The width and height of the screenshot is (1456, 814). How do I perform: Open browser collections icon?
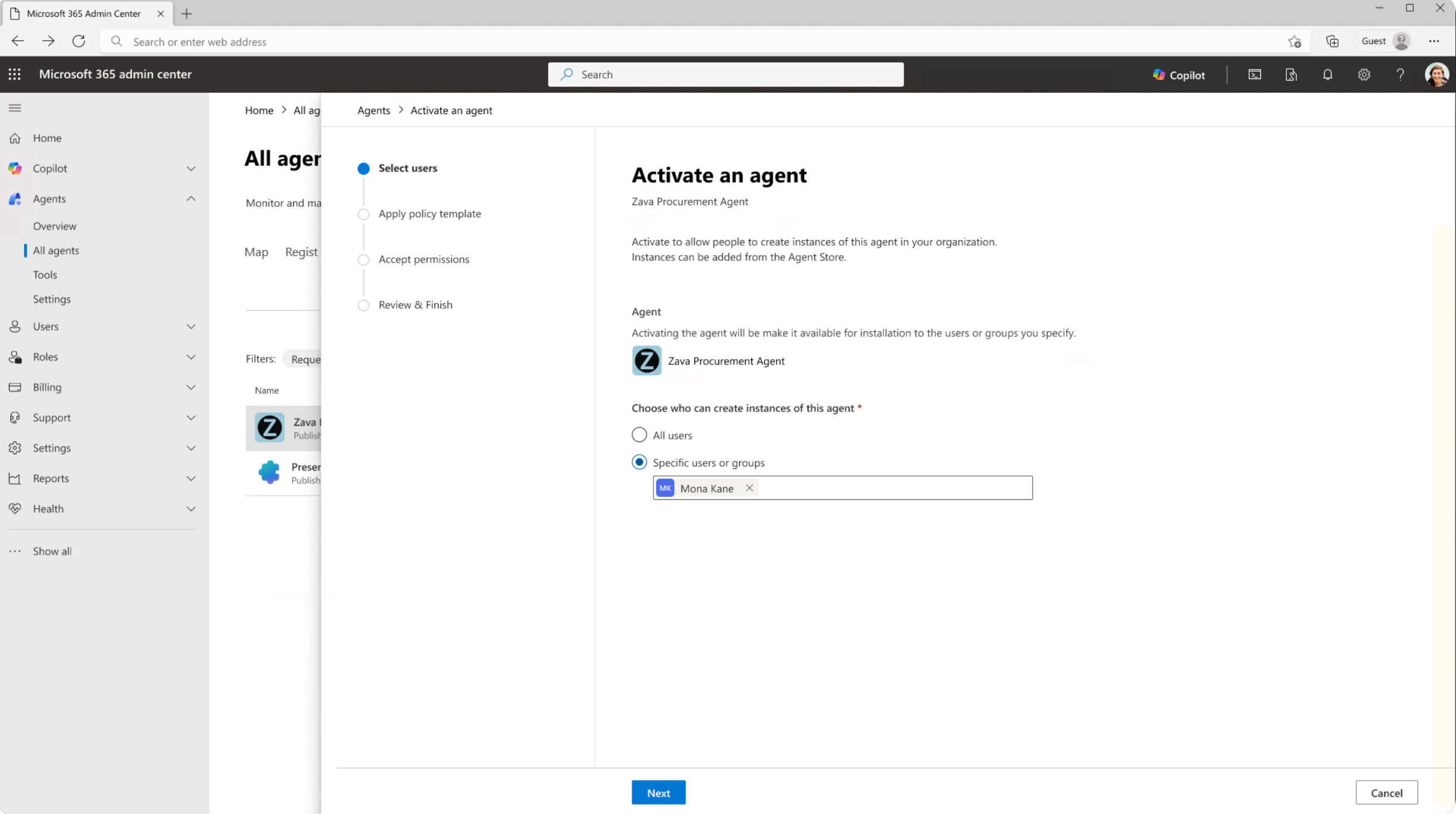click(1332, 41)
